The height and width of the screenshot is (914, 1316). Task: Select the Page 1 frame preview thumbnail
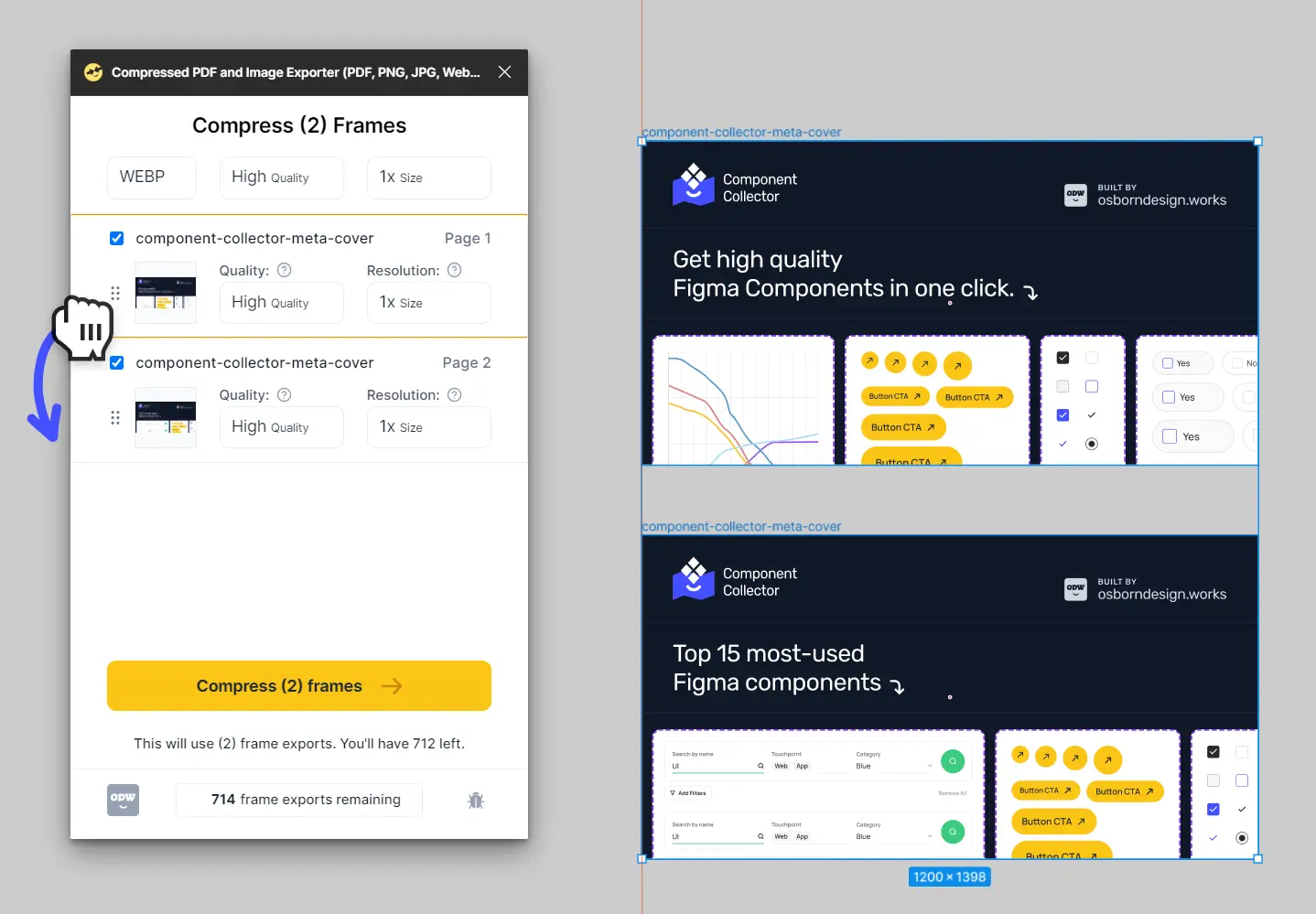pos(166,293)
